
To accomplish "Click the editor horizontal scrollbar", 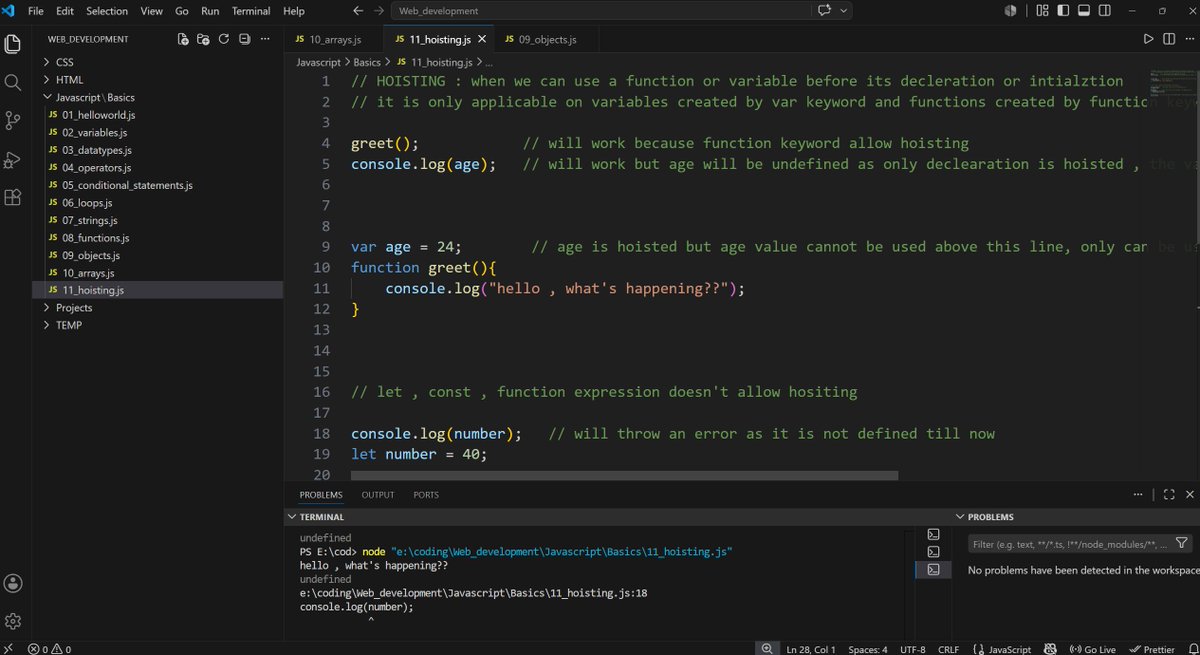I will coord(625,476).
